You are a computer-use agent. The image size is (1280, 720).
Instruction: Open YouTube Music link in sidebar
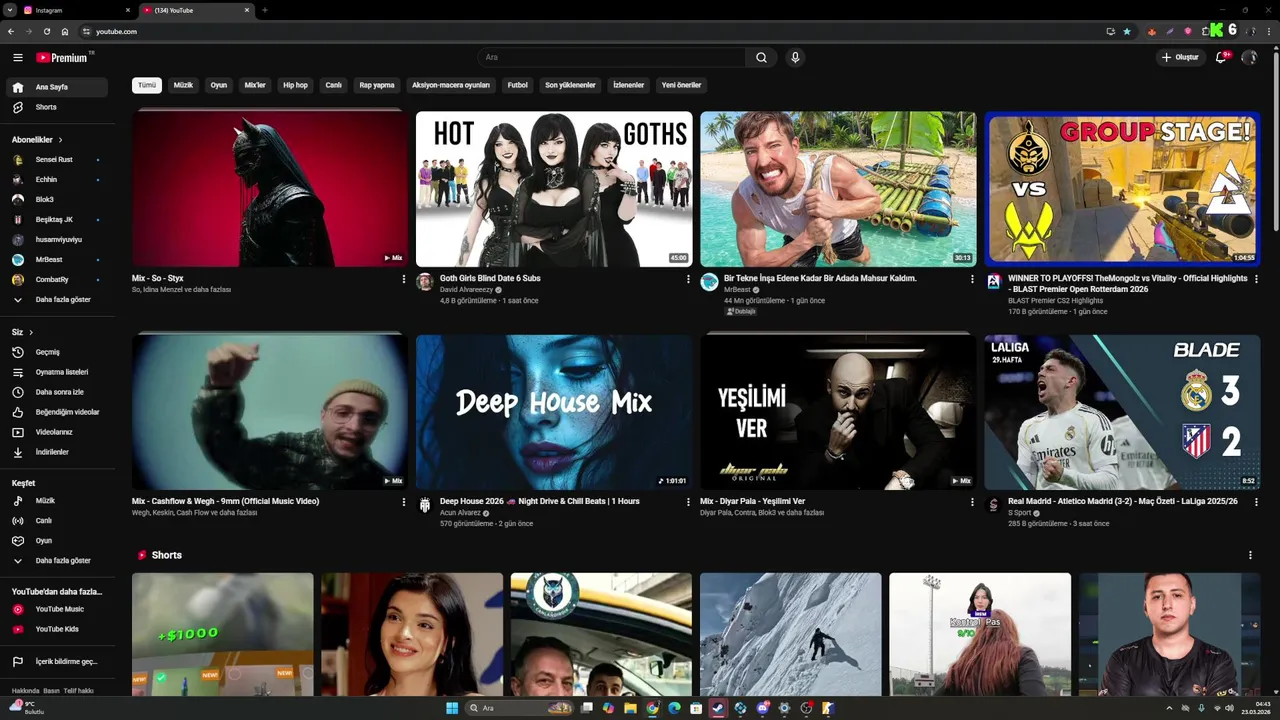coord(58,609)
